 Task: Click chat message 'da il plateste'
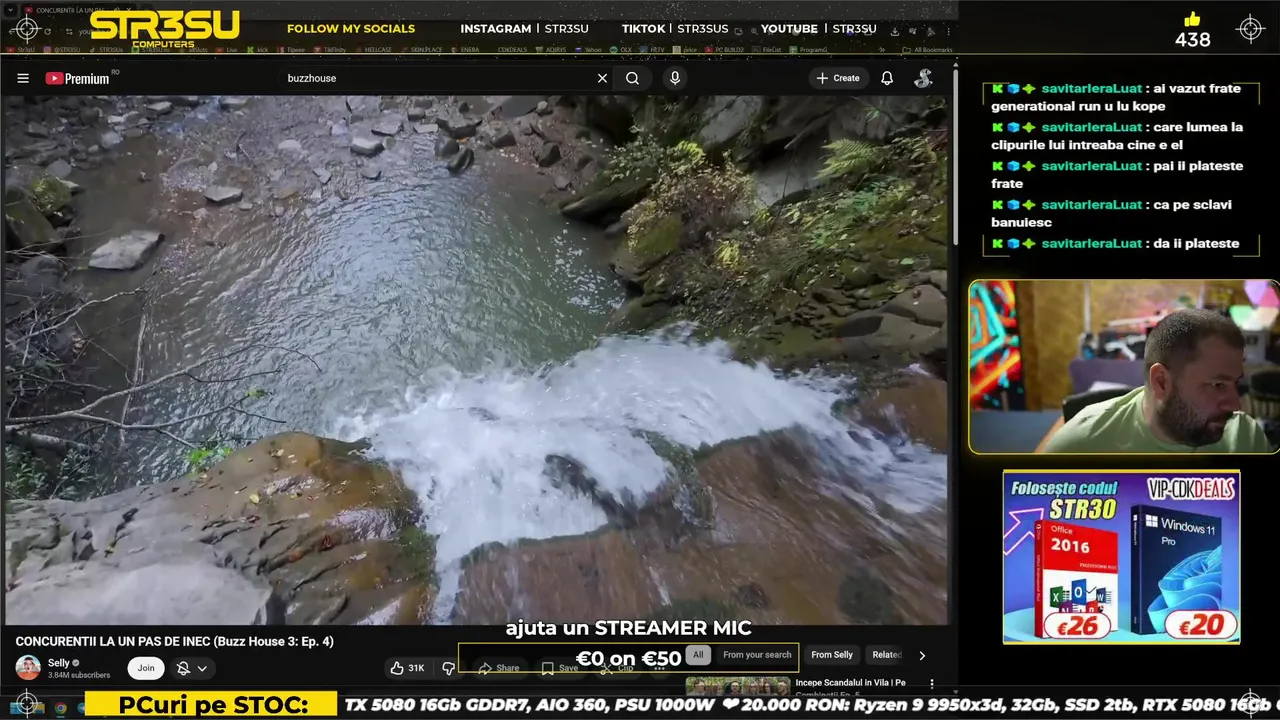coord(1115,243)
